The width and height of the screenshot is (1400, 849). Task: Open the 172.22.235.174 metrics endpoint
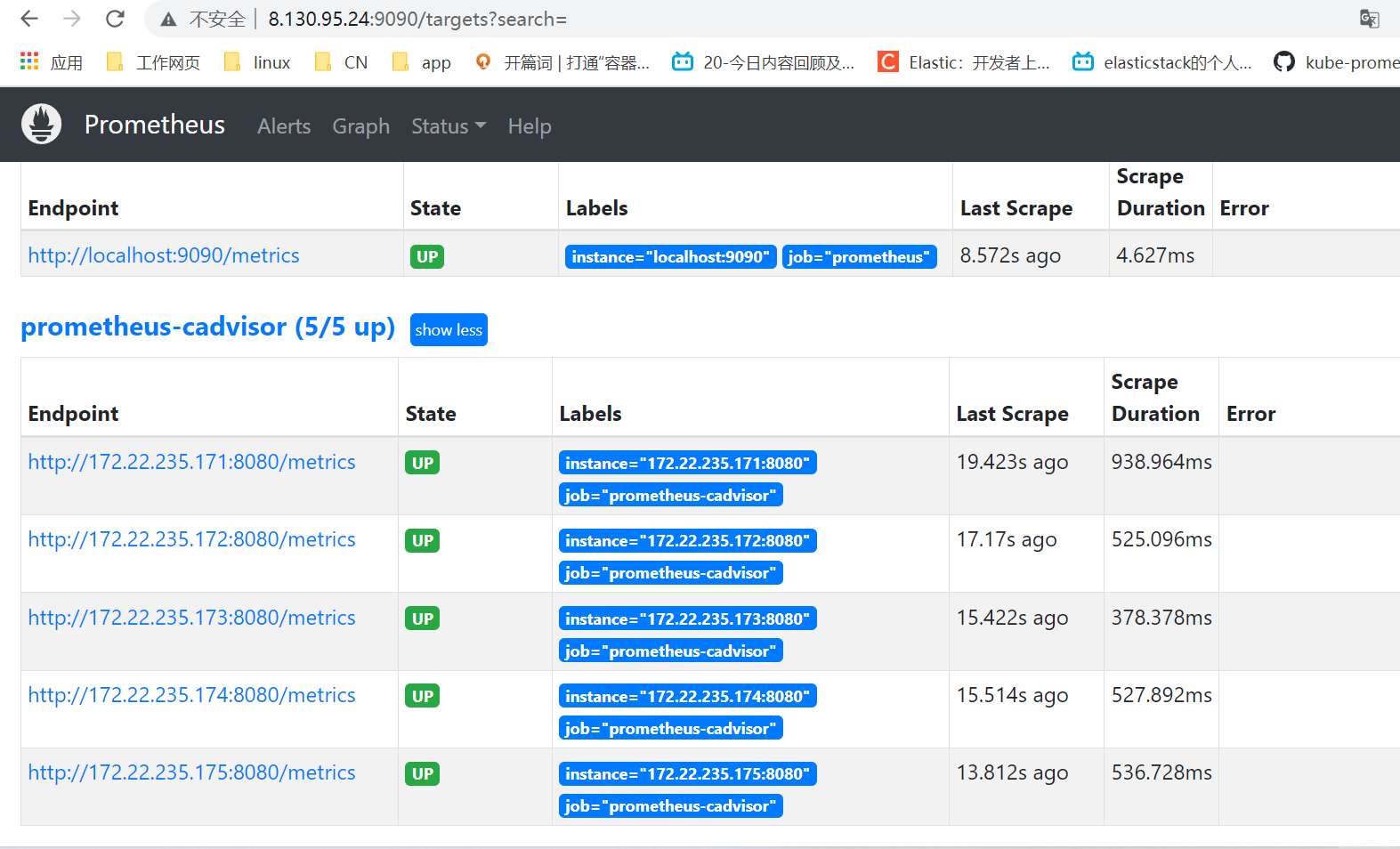[x=192, y=695]
